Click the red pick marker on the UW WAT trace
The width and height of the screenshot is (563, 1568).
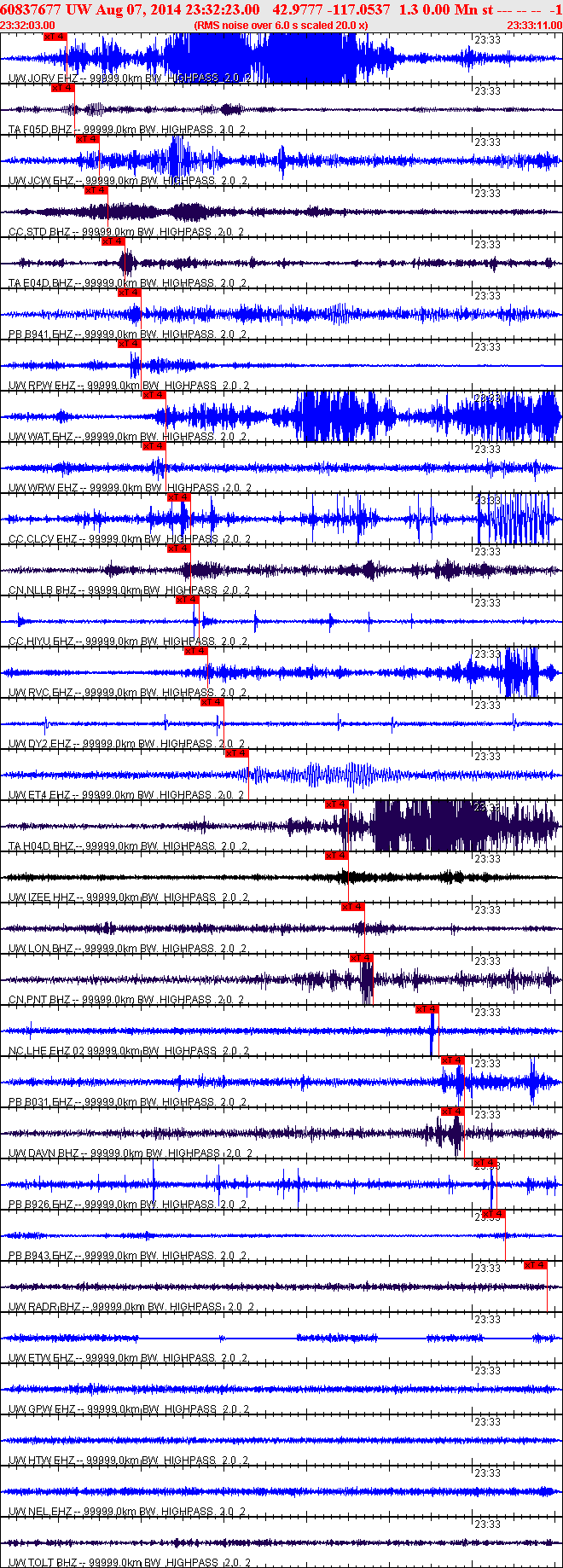pos(154,395)
